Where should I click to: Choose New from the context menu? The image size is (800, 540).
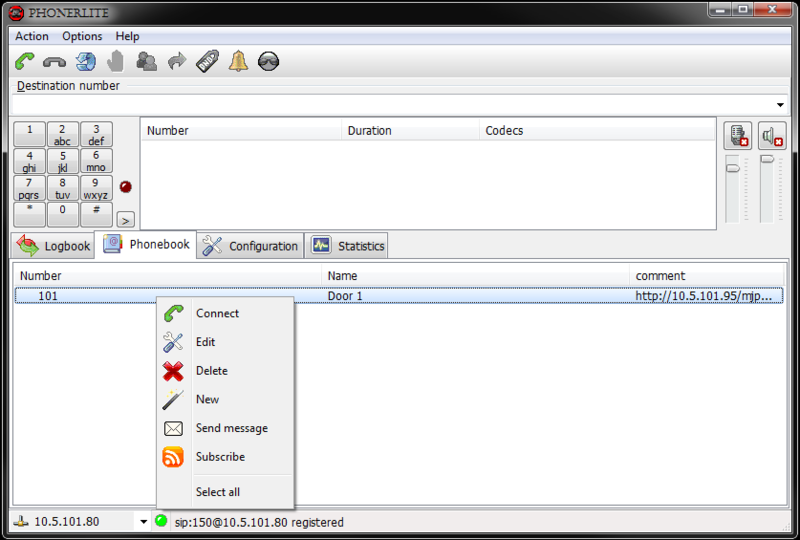(x=225, y=399)
